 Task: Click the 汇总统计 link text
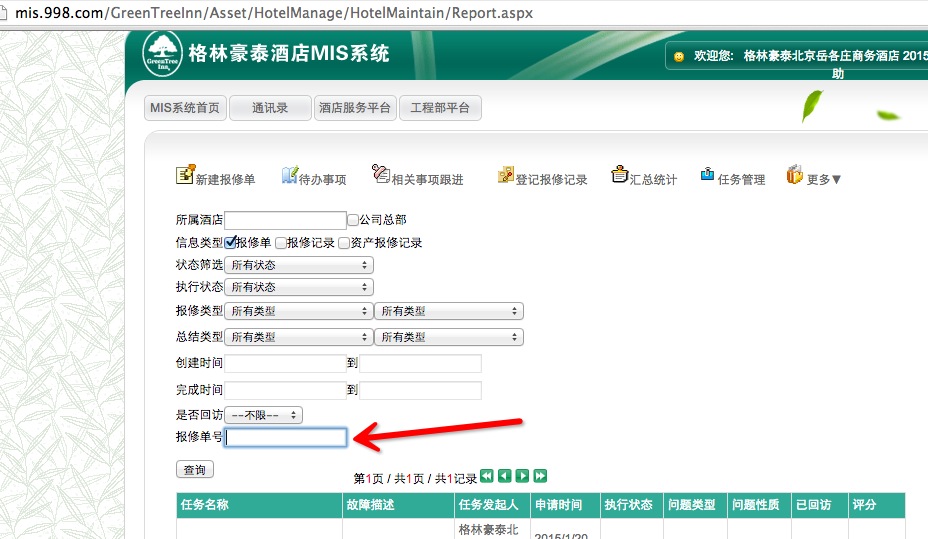pos(653,179)
